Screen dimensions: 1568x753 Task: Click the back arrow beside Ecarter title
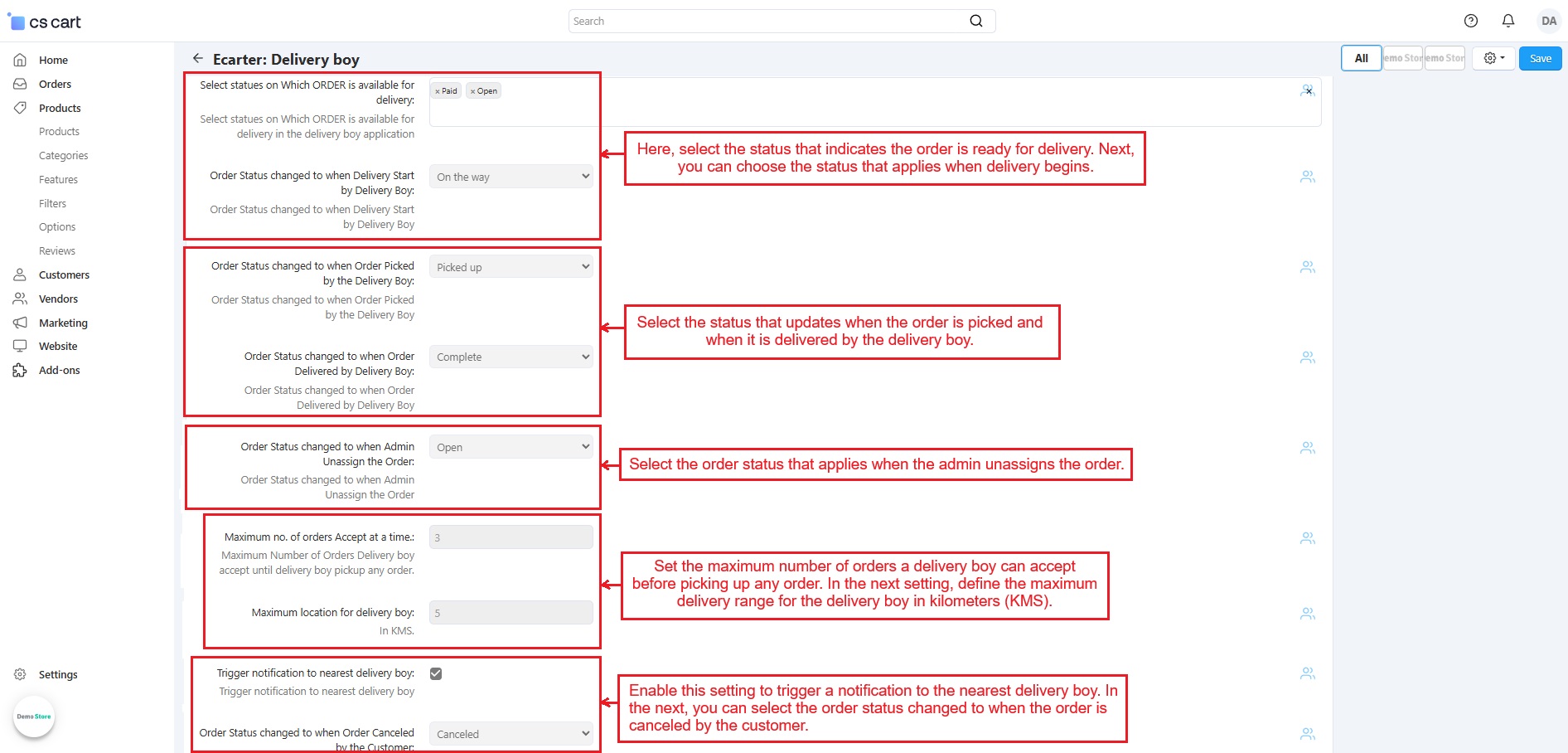197,58
